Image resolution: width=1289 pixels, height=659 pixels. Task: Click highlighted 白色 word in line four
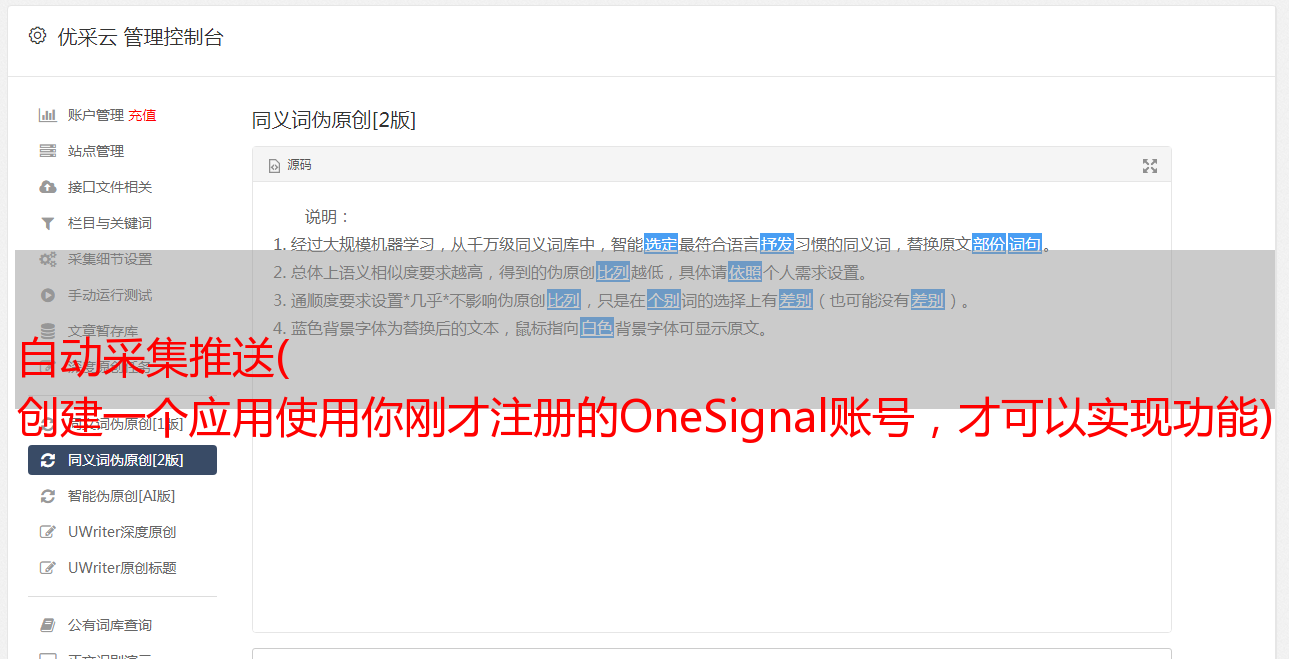click(597, 328)
